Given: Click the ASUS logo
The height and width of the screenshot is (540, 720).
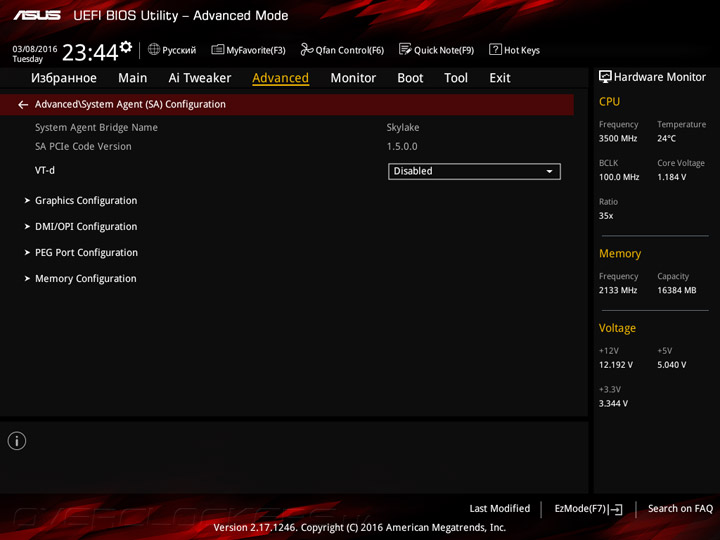Looking at the screenshot, I should pos(37,16).
